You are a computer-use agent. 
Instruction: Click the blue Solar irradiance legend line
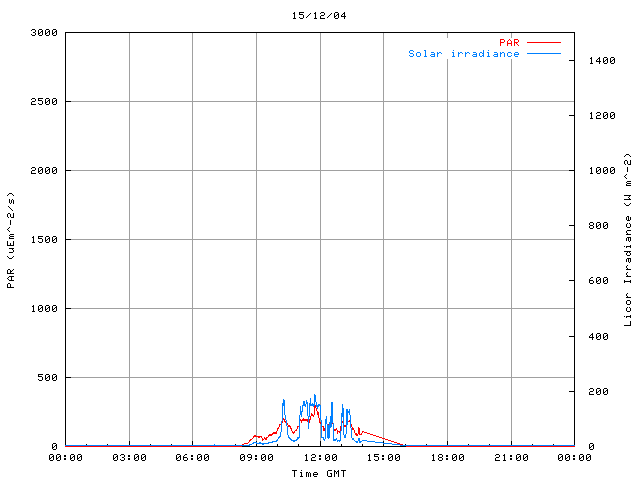[544, 53]
